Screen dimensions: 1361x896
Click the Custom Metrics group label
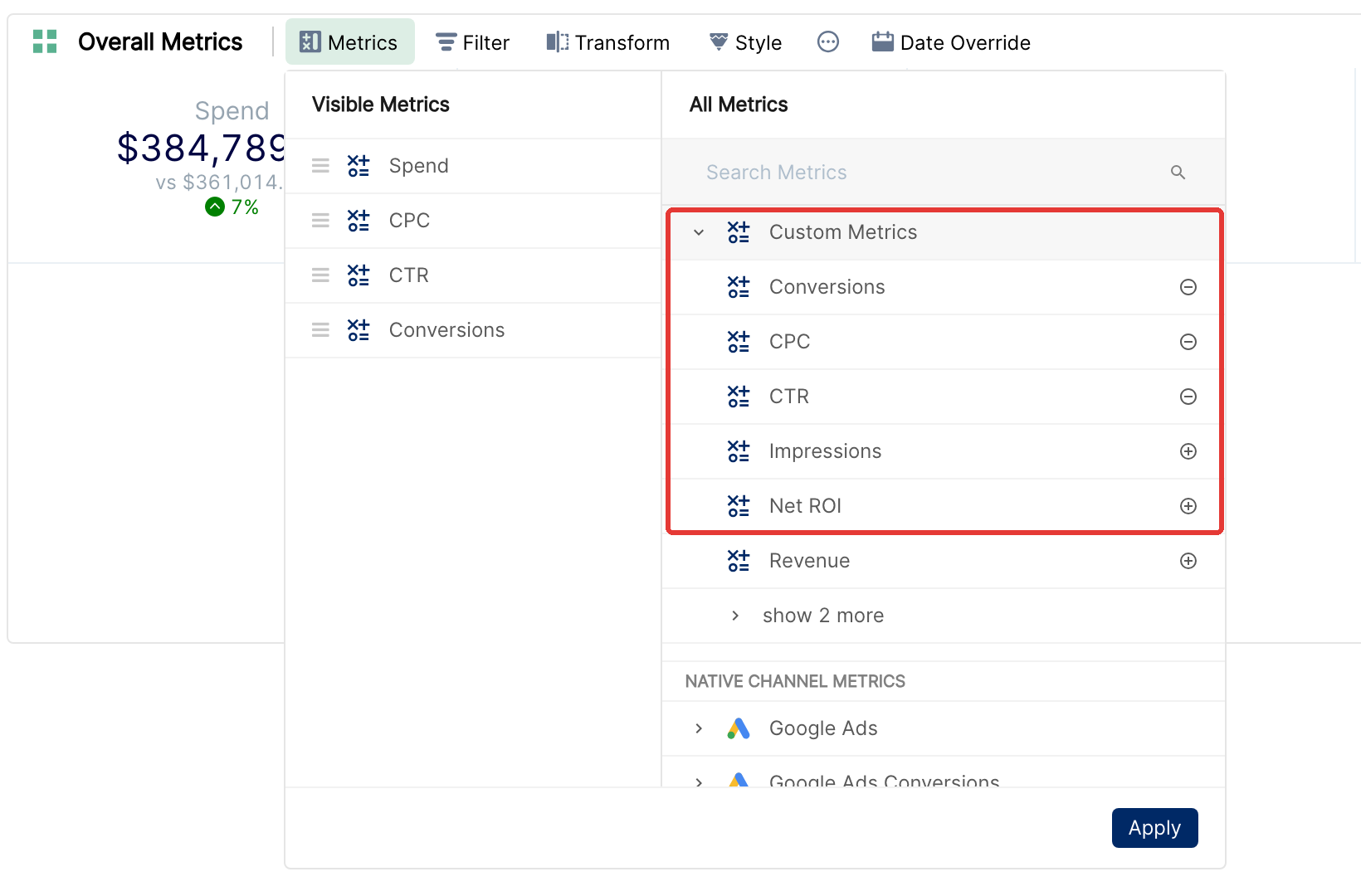pyautogui.click(x=843, y=232)
